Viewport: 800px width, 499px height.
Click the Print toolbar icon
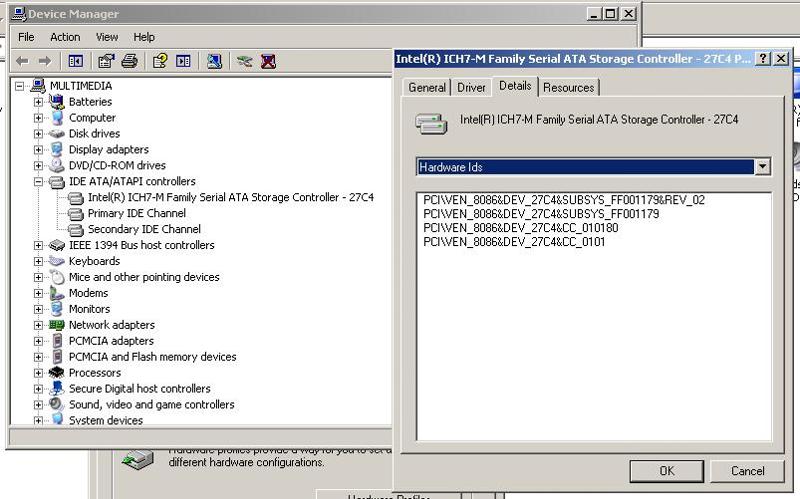(130, 61)
